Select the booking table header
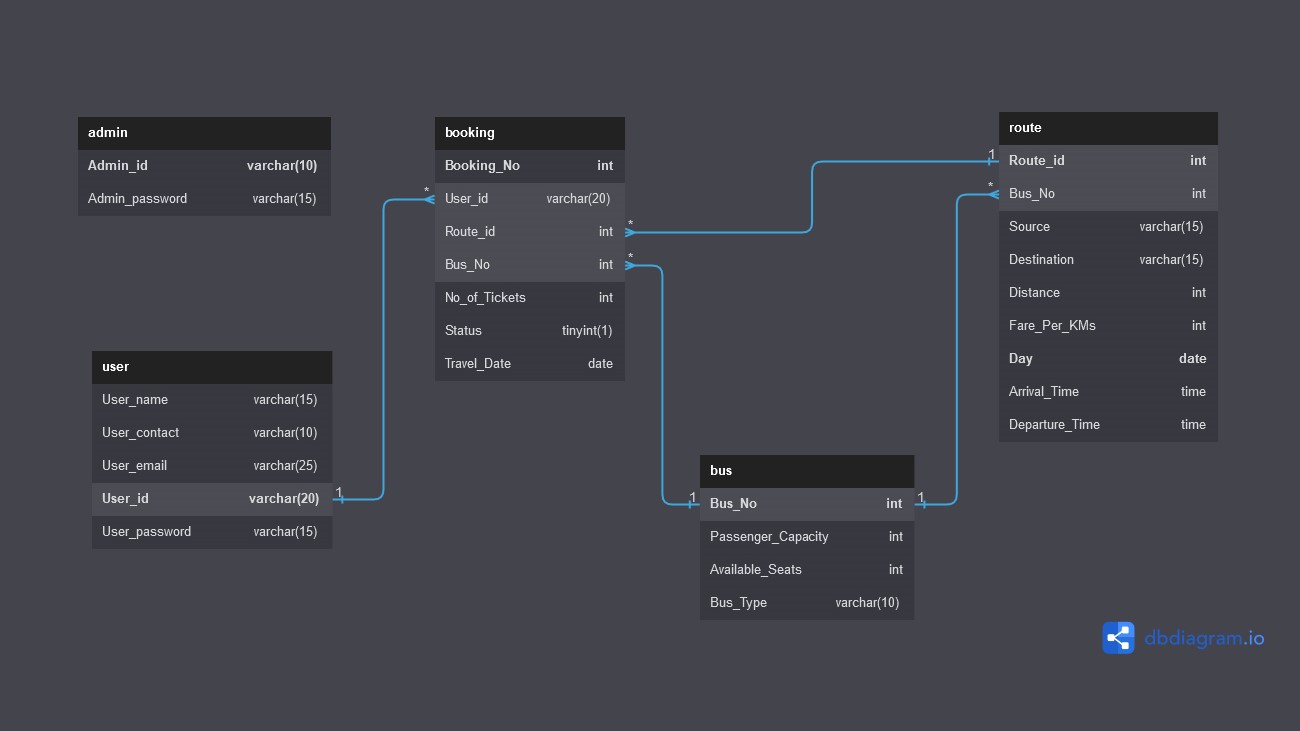This screenshot has height=731, width=1300. click(x=529, y=133)
